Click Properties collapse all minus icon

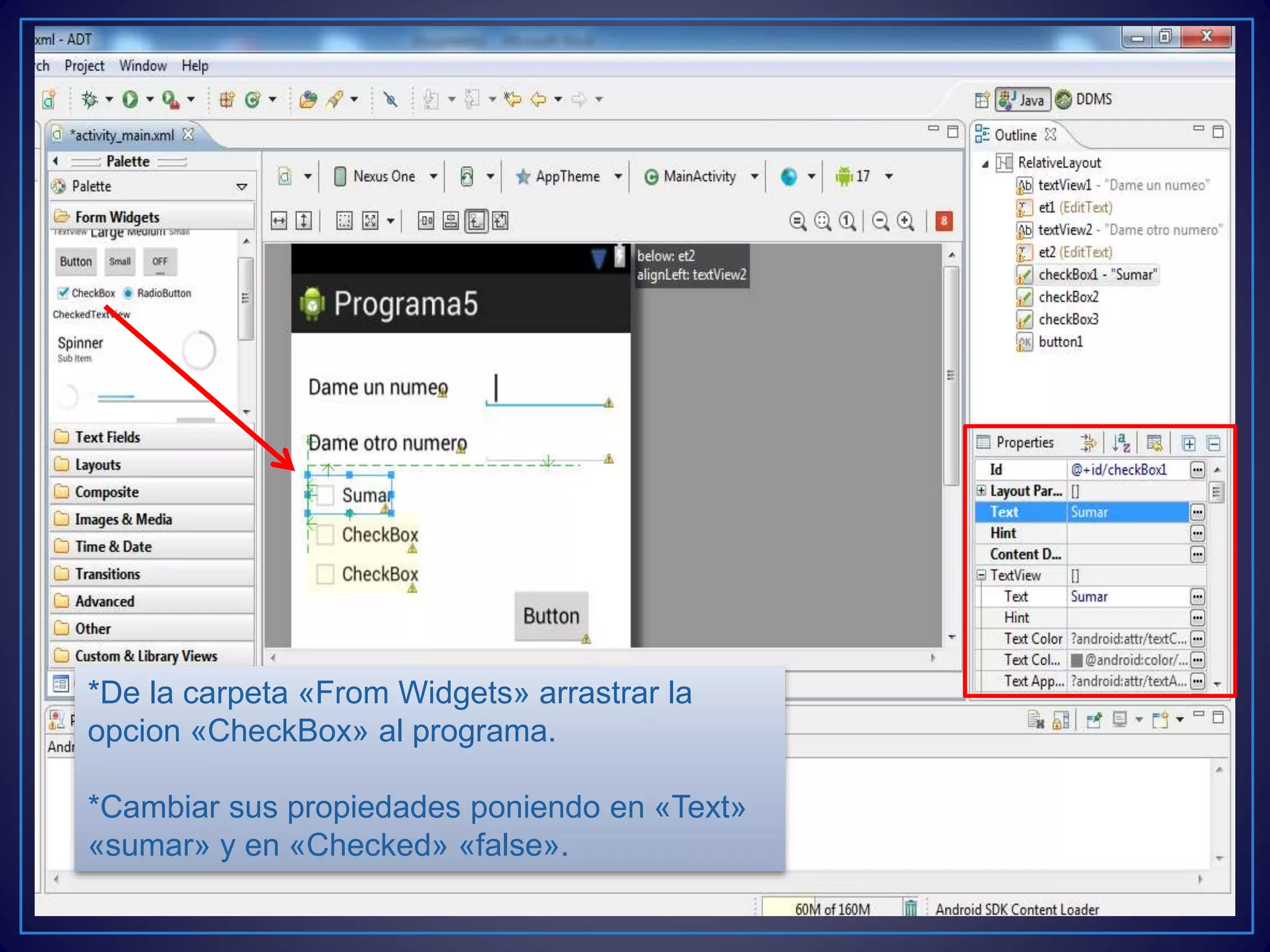click(x=1214, y=443)
